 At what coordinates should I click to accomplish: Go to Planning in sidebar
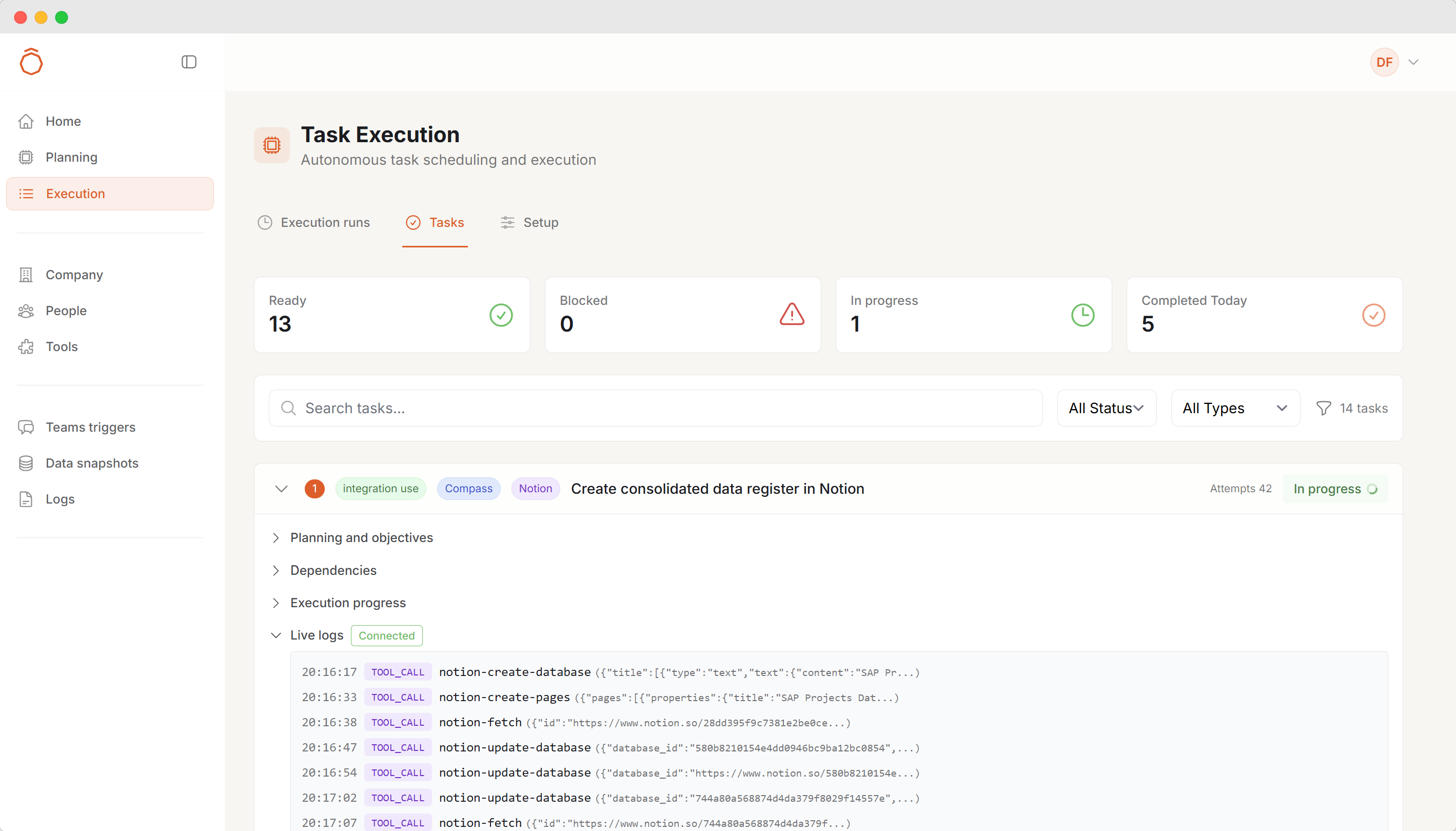[x=71, y=157]
